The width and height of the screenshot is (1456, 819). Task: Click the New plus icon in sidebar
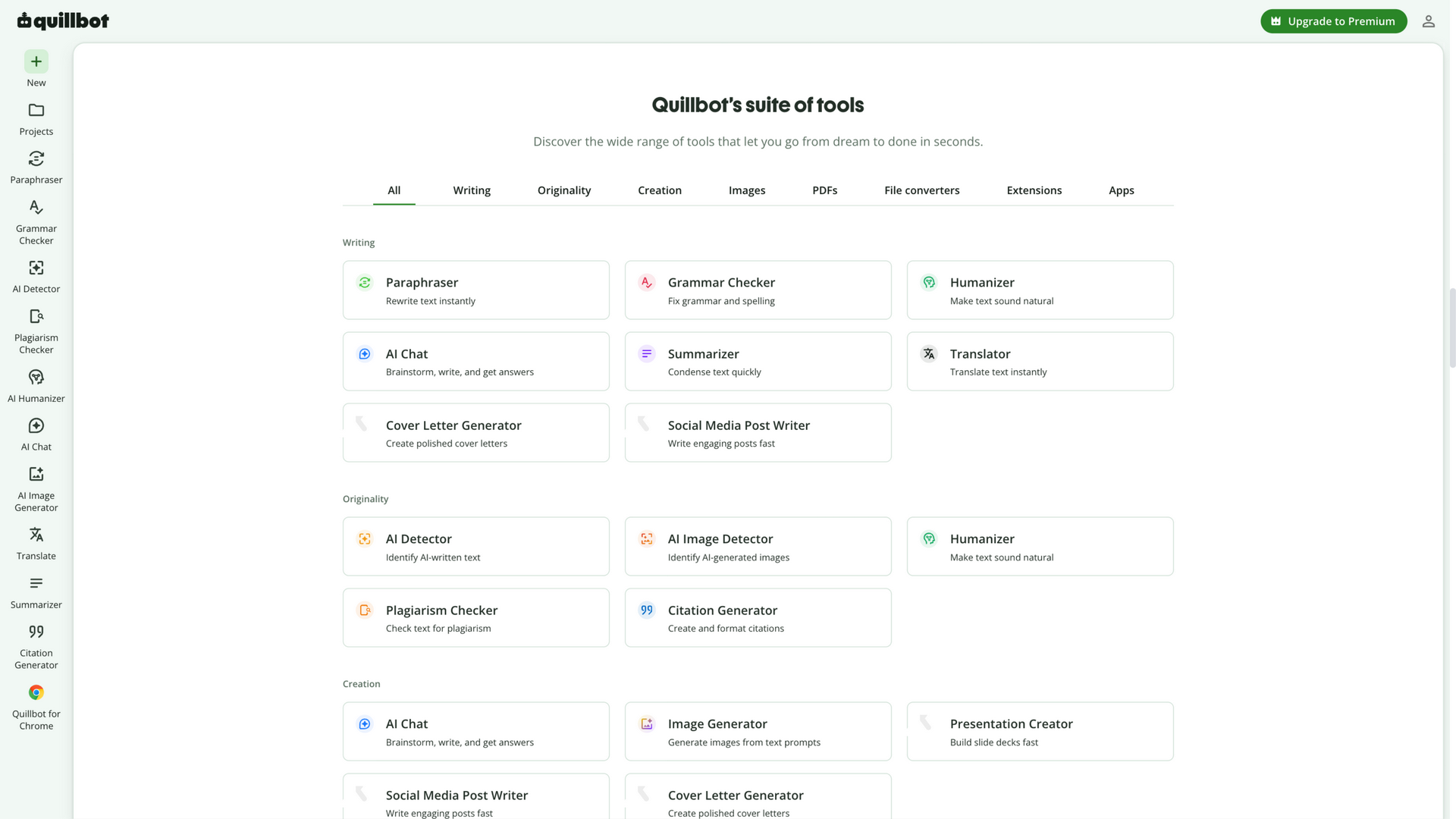(x=36, y=61)
